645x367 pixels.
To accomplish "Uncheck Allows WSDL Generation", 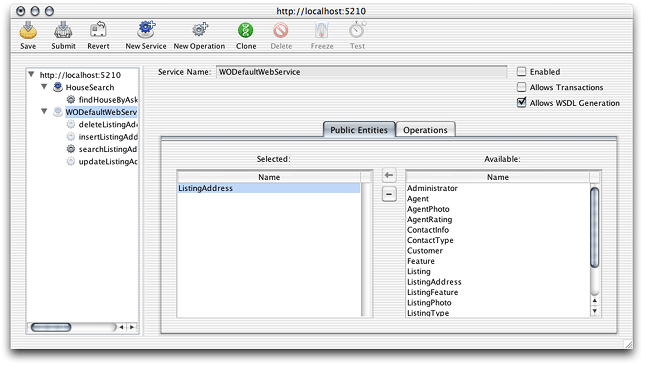I will pyautogui.click(x=521, y=102).
